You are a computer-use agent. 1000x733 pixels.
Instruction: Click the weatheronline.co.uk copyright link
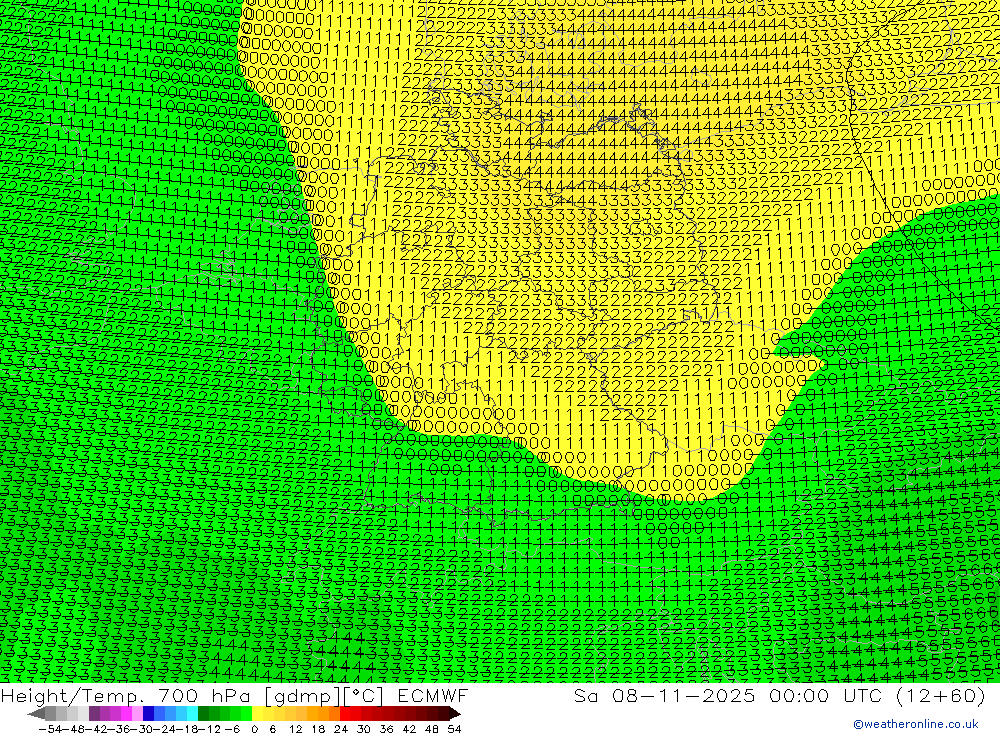click(x=916, y=724)
